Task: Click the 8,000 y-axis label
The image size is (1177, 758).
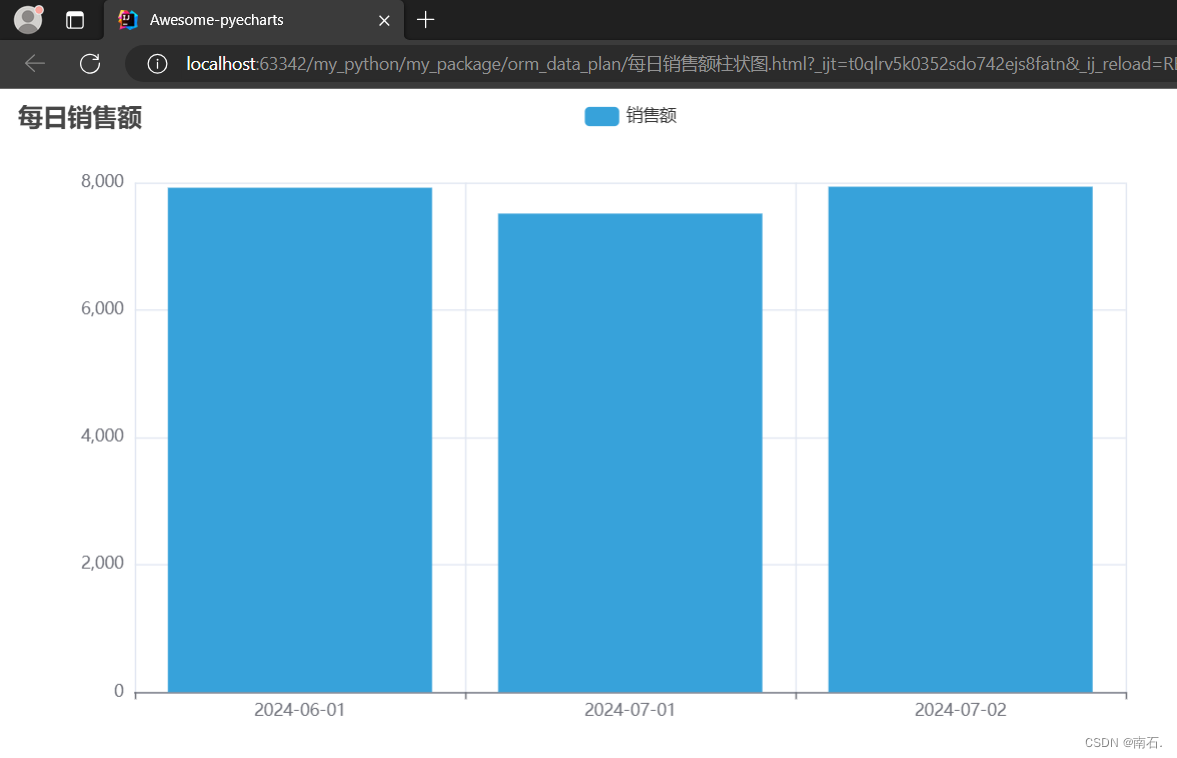Action: pos(102,181)
